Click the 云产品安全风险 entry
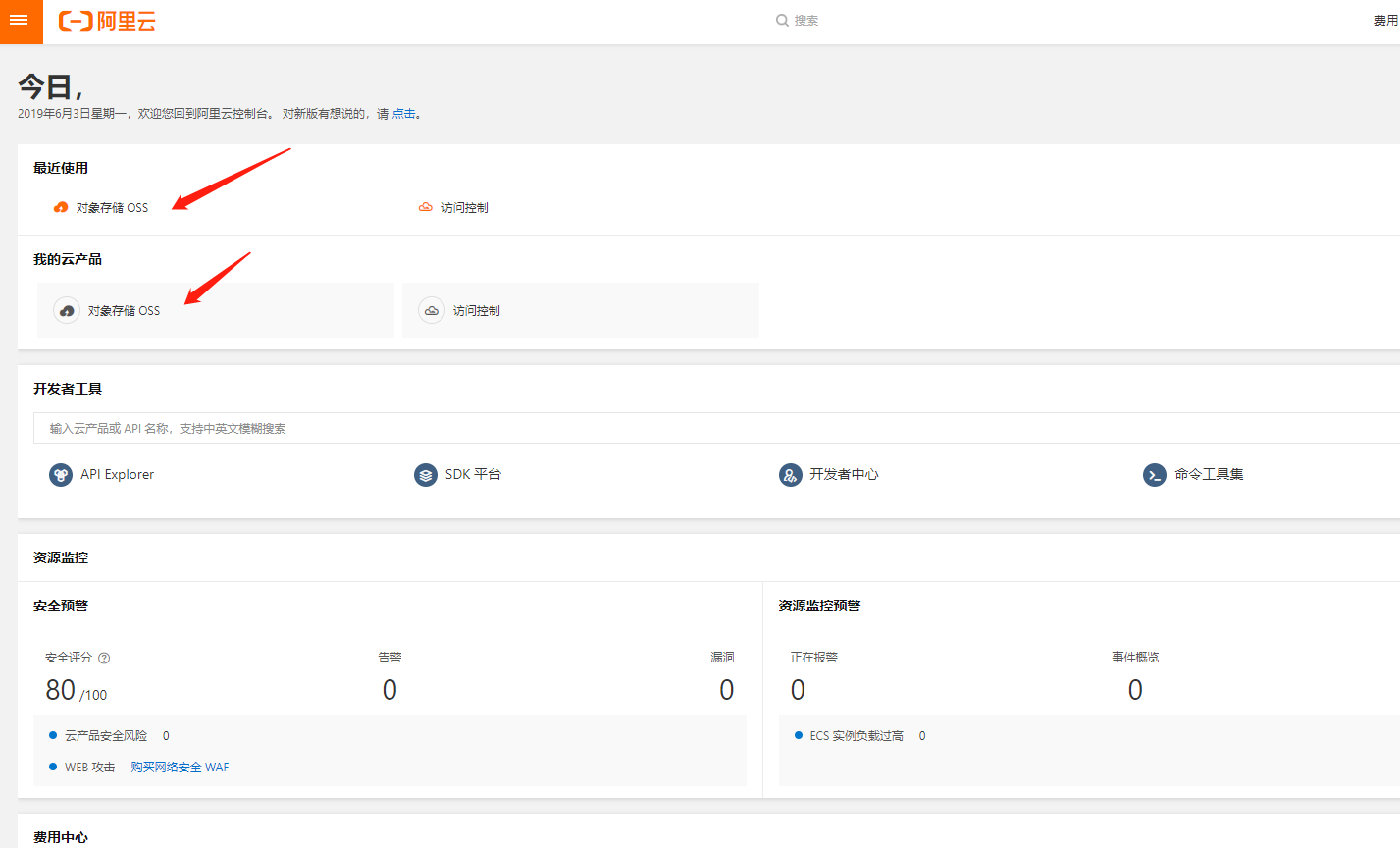The image size is (1400, 848). pos(106,736)
